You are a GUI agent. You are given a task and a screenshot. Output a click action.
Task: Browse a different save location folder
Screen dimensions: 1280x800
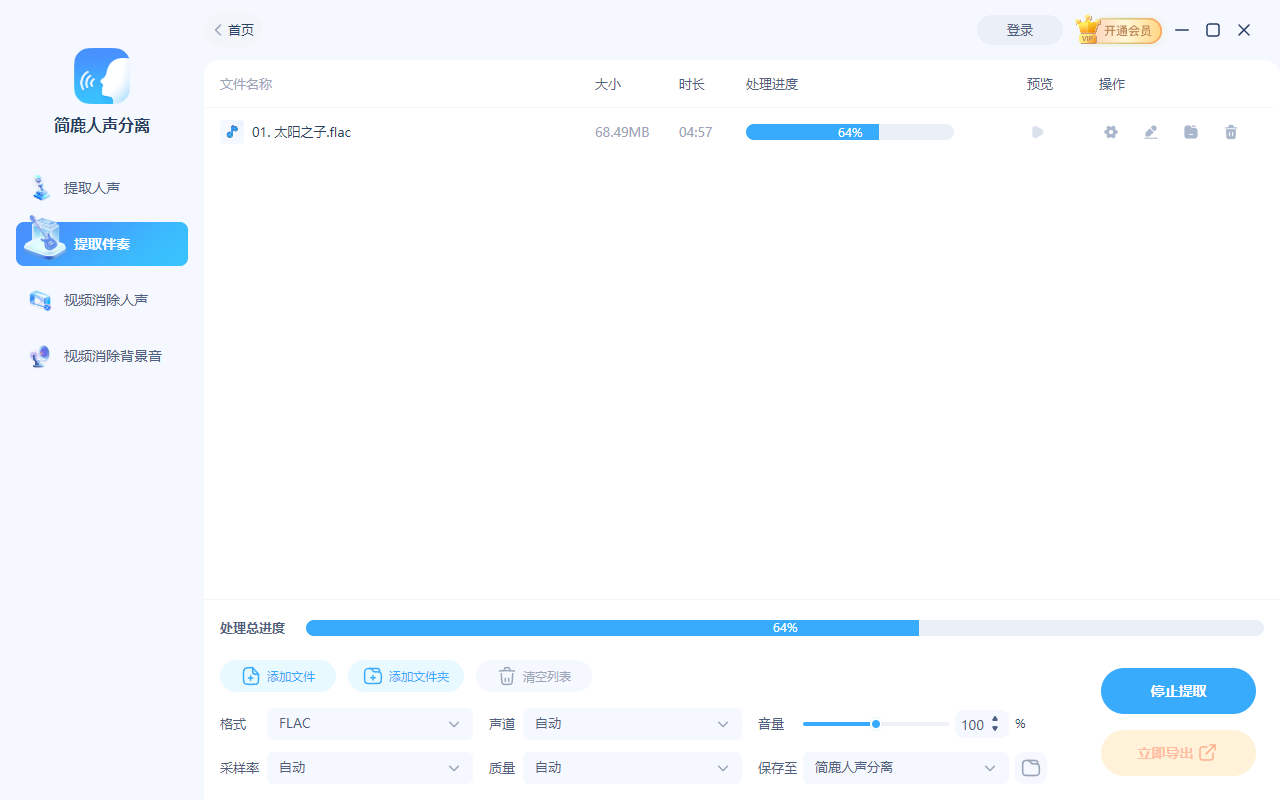(1030, 767)
